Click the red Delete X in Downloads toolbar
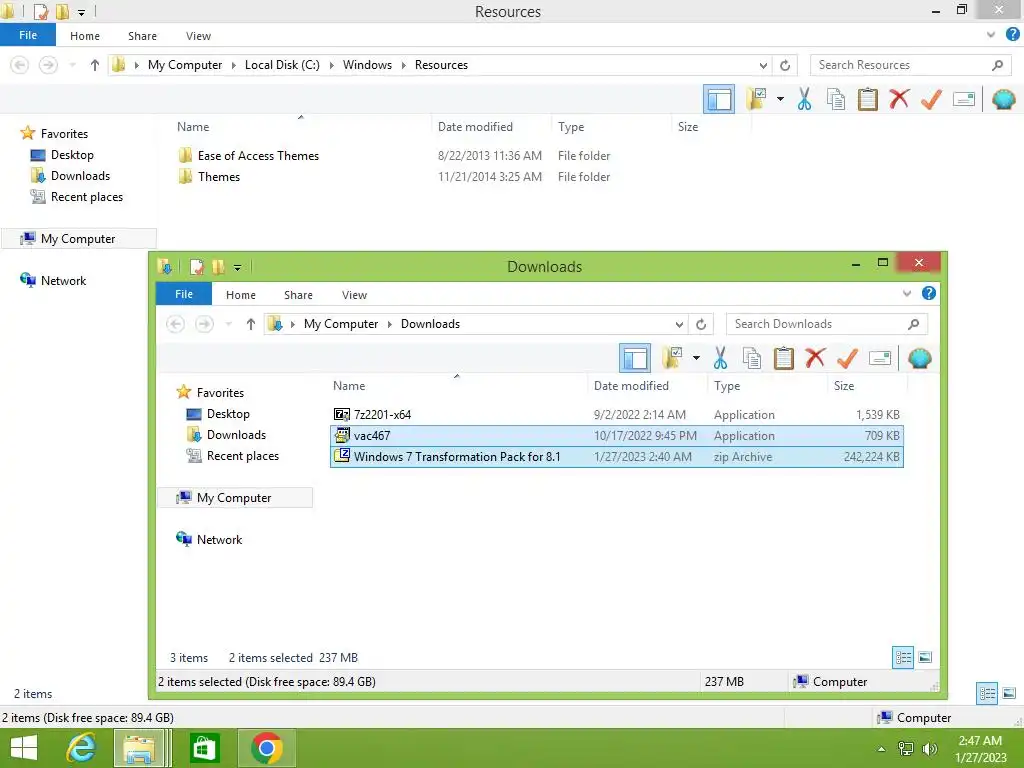The width and height of the screenshot is (1024, 768). (x=815, y=358)
